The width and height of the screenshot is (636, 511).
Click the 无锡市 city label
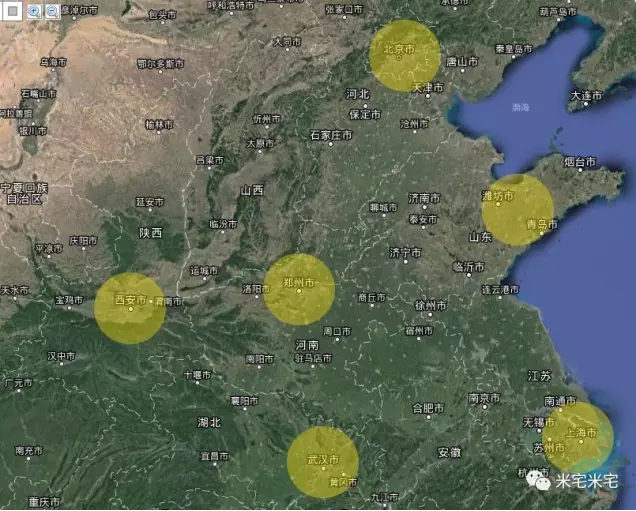(539, 422)
